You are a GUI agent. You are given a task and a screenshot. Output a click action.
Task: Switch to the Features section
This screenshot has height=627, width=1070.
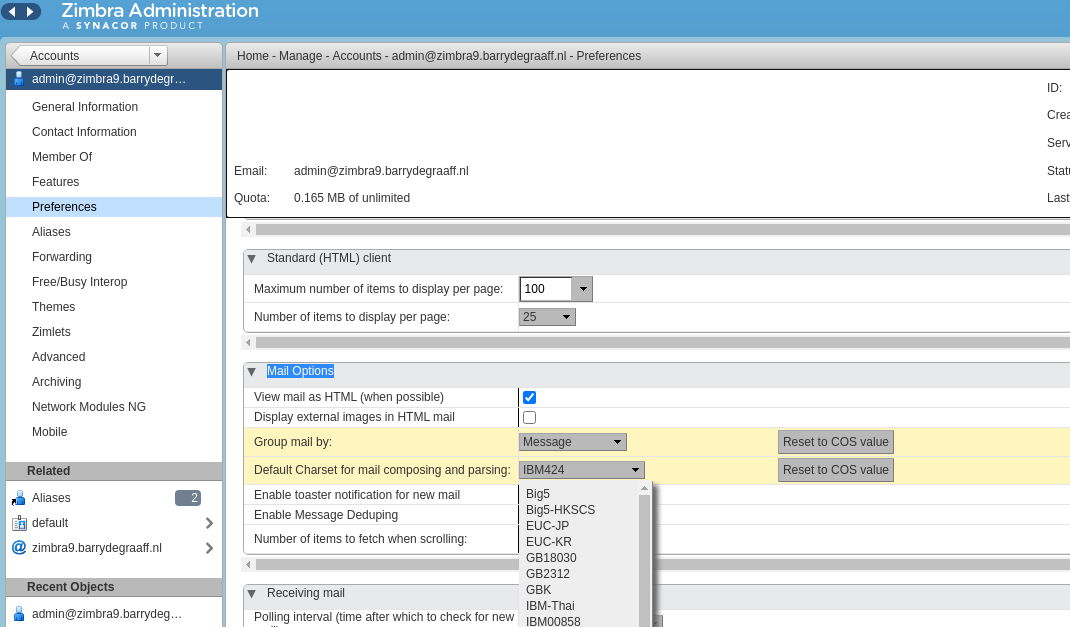55,181
